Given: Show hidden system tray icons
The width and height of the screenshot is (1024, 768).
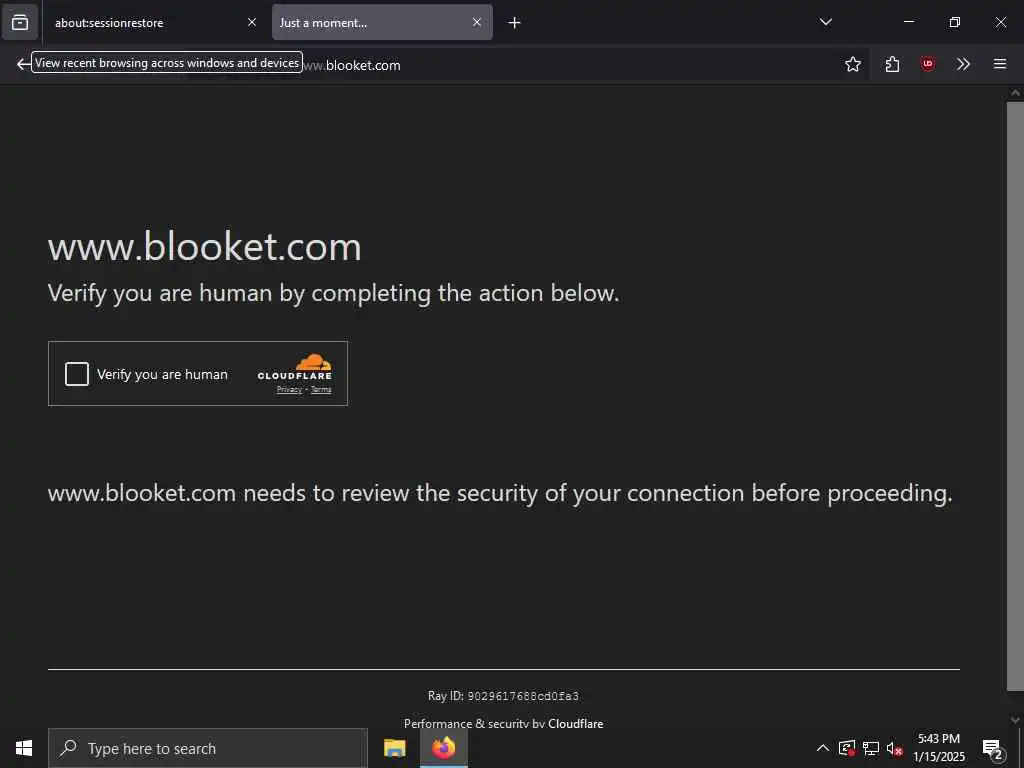Looking at the screenshot, I should coord(823,748).
